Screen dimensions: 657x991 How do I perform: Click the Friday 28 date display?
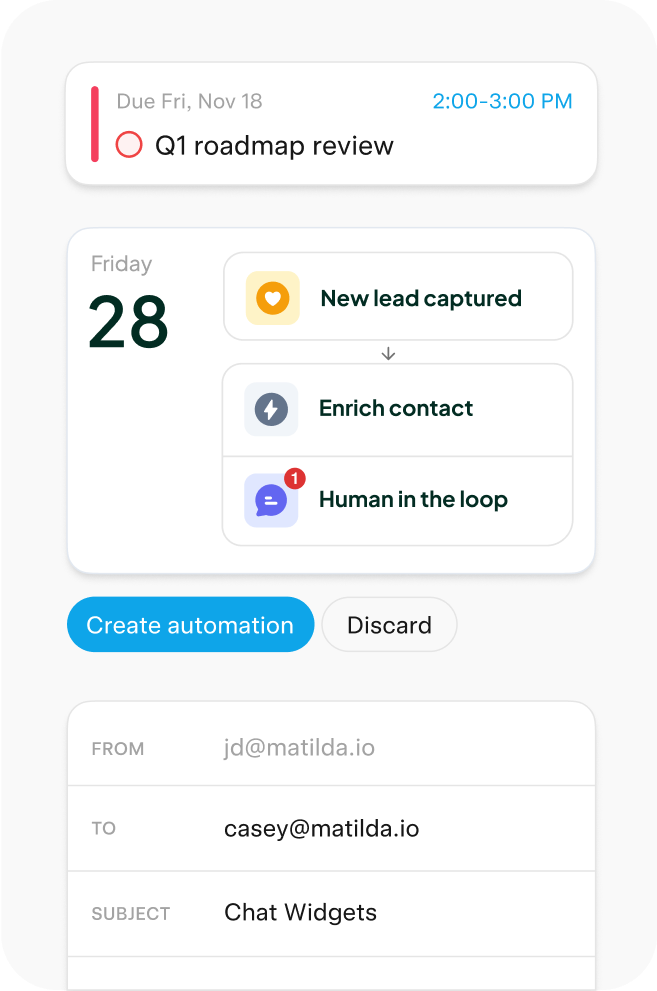(x=128, y=307)
